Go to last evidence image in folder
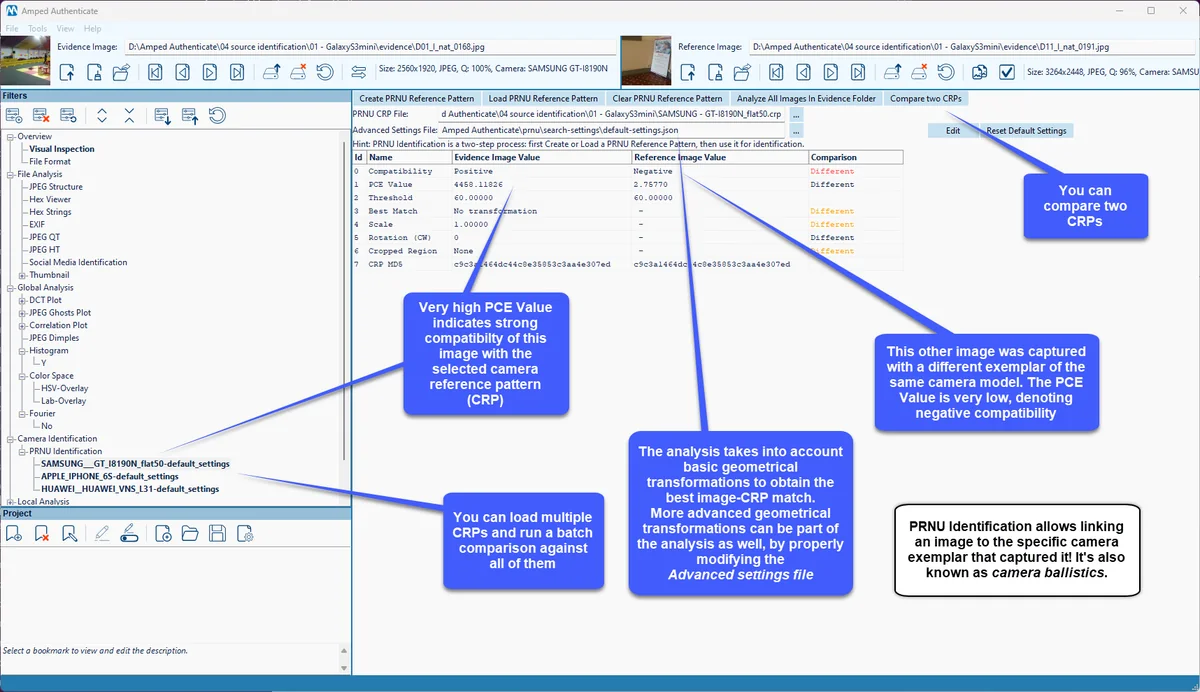The image size is (1200, 692). tap(237, 72)
